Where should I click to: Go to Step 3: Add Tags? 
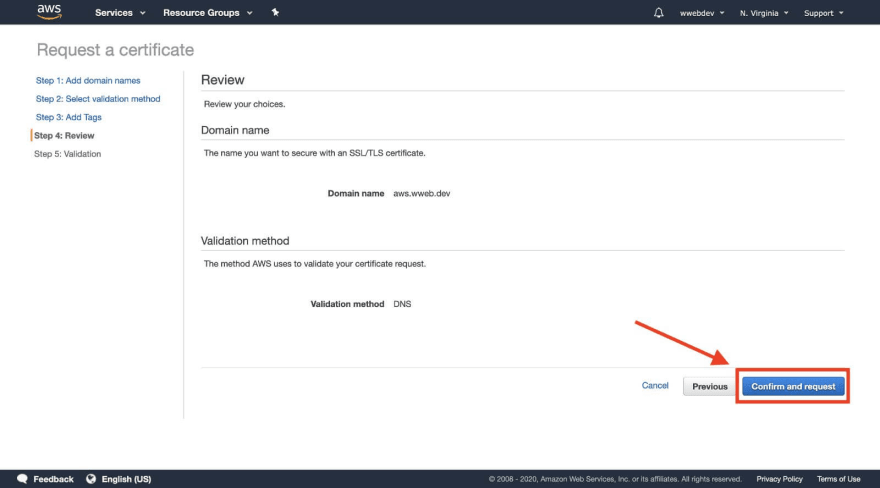click(x=68, y=117)
